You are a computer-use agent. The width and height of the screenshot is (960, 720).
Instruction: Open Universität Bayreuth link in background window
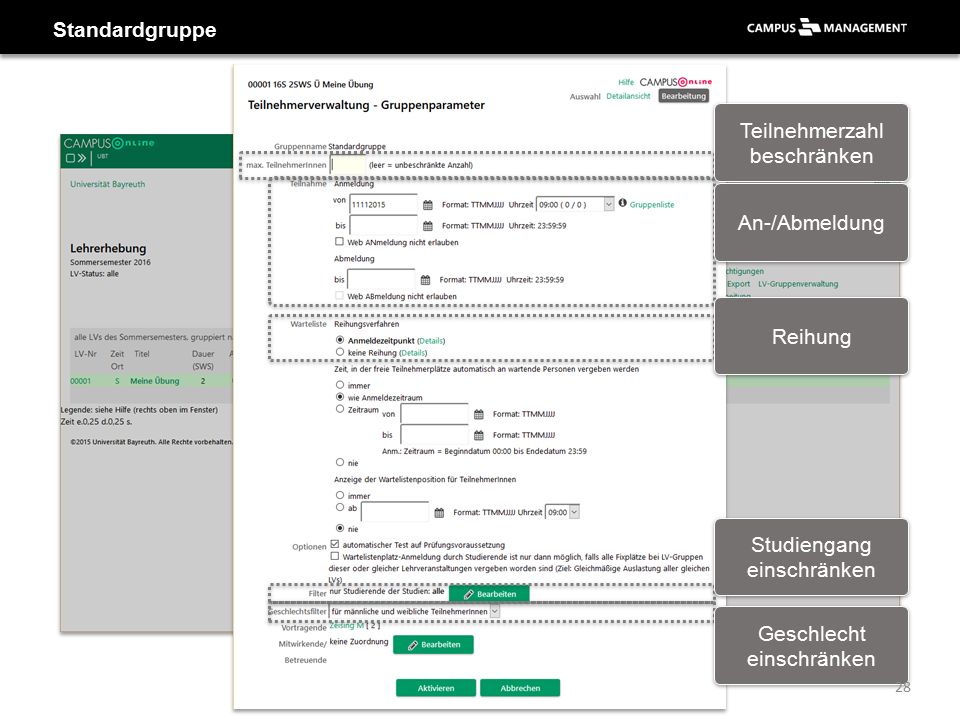click(108, 184)
